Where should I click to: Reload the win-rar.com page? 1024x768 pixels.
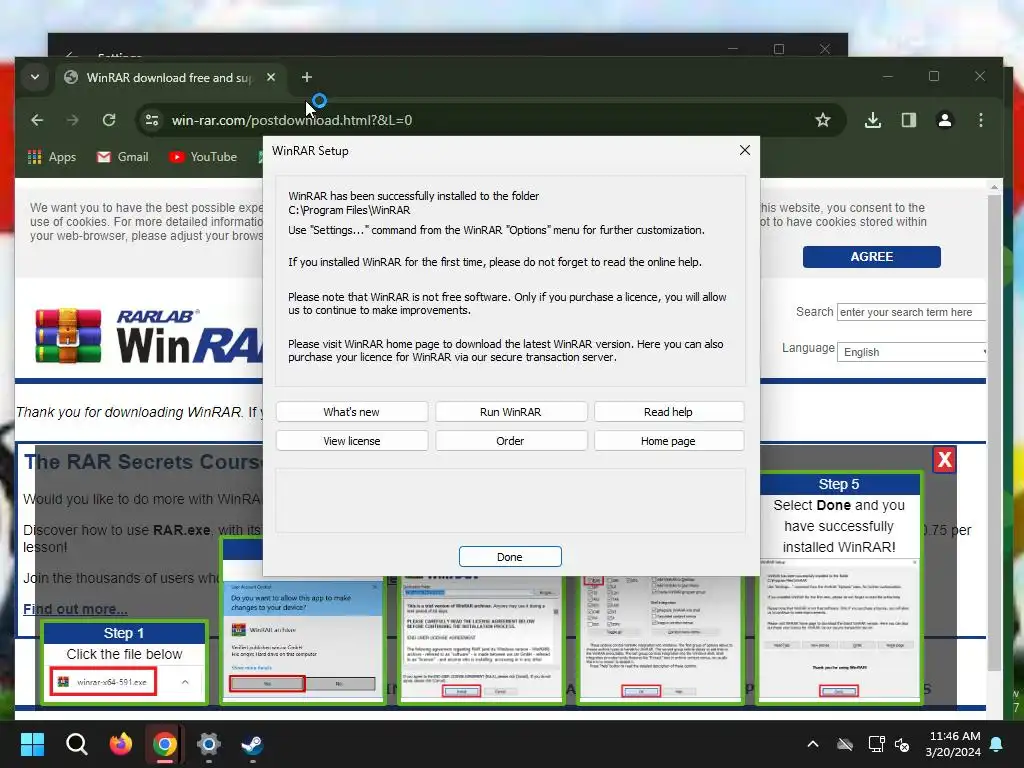(x=109, y=120)
